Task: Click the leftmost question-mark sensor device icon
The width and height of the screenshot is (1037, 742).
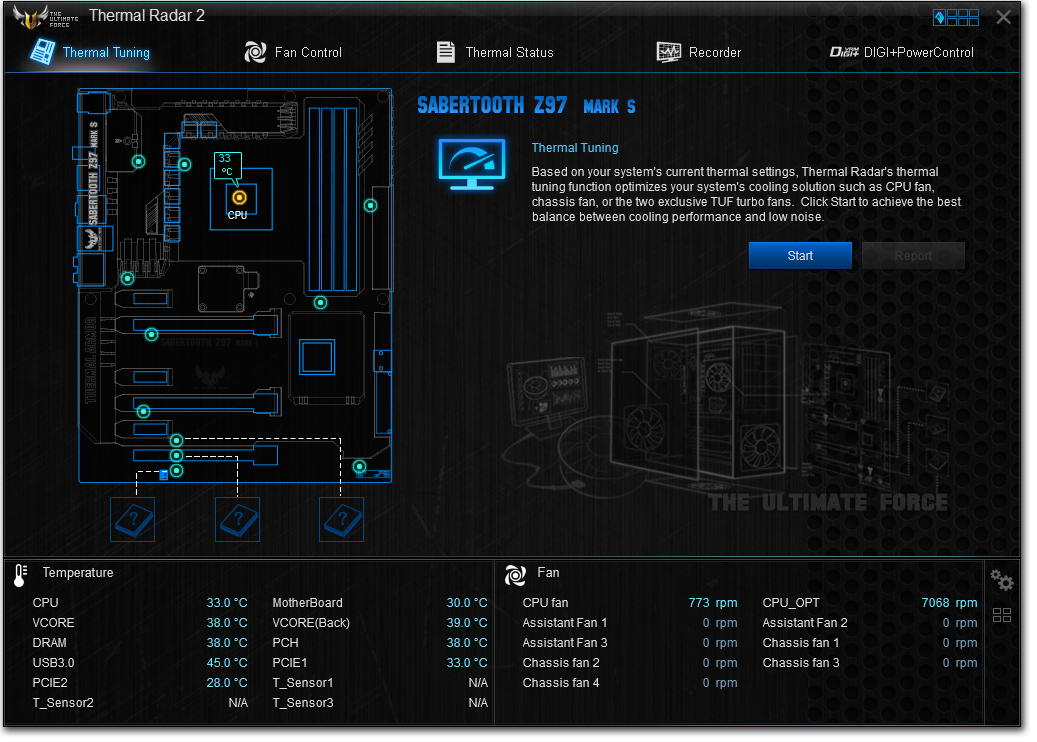Action: (132, 520)
